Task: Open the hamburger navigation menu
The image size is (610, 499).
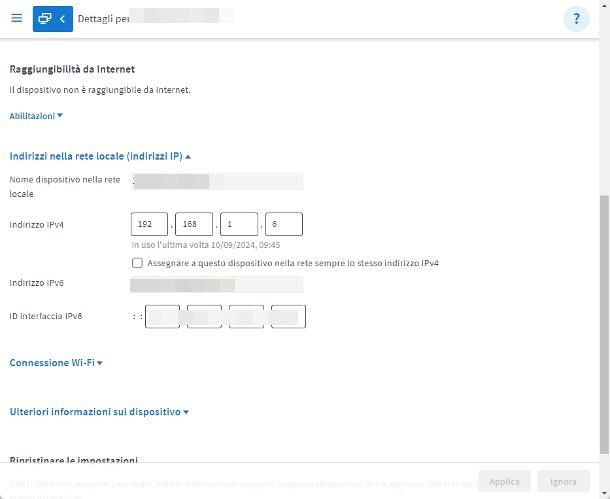Action: click(16, 19)
